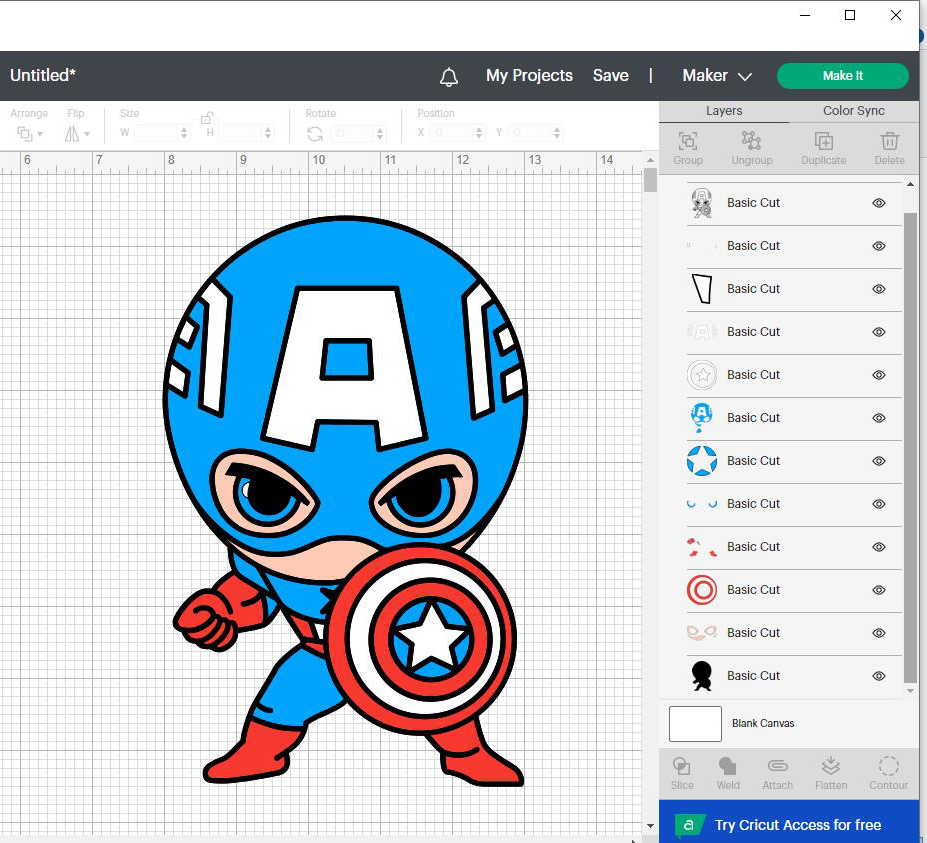Click the size lock aspect ratio icon
The image size is (927, 843).
point(206,118)
